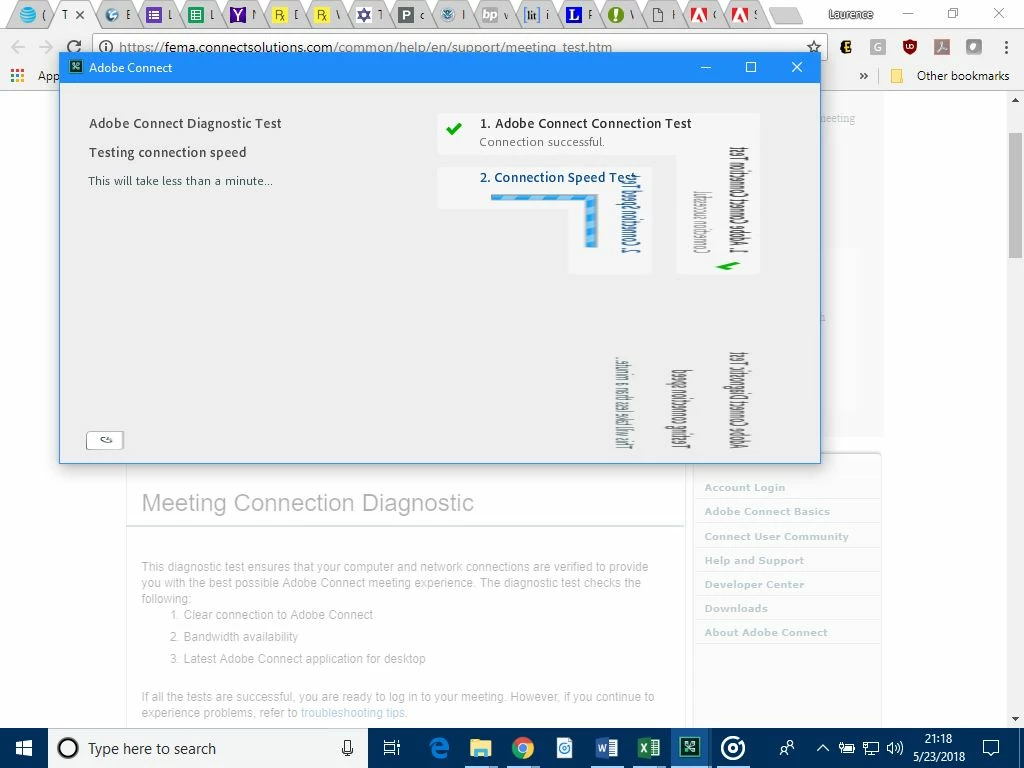The width and height of the screenshot is (1024, 768).
Task: Close the active browser tab
Action: click(80, 14)
